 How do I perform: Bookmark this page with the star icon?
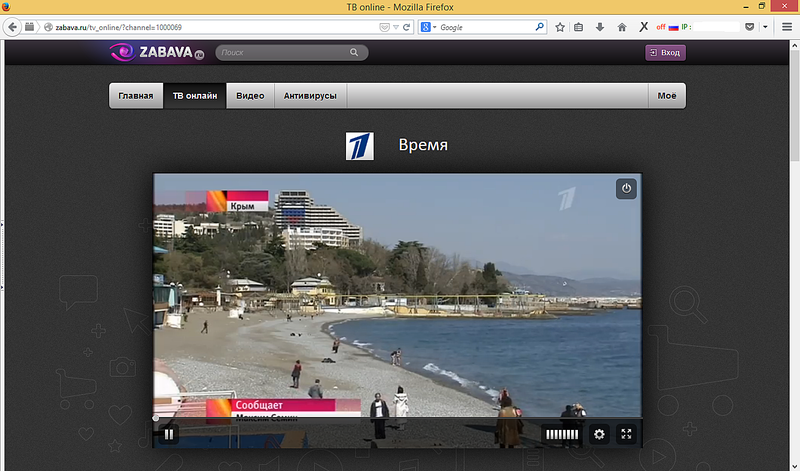pyautogui.click(x=560, y=27)
